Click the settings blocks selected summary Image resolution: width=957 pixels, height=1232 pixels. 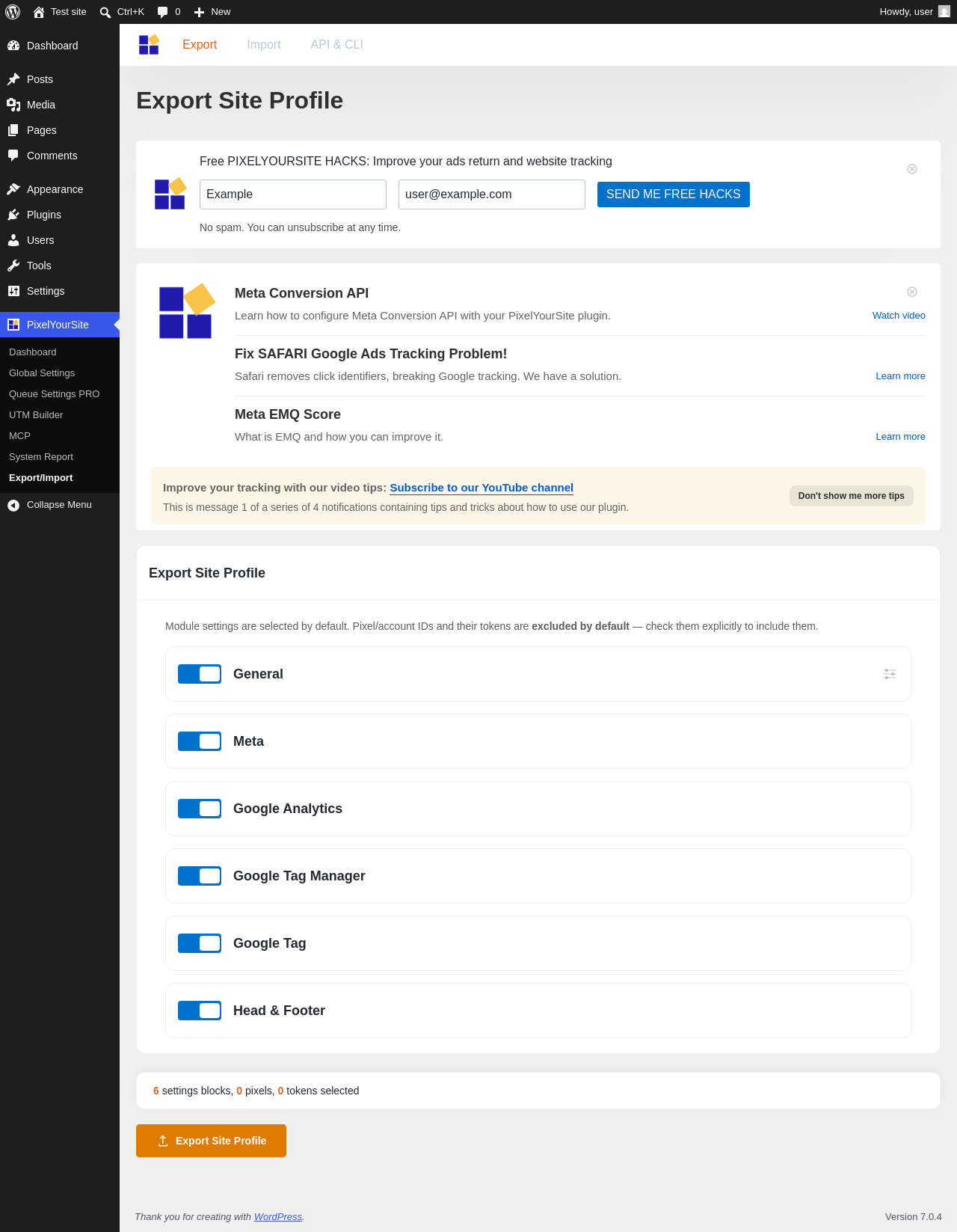pyautogui.click(x=256, y=1091)
